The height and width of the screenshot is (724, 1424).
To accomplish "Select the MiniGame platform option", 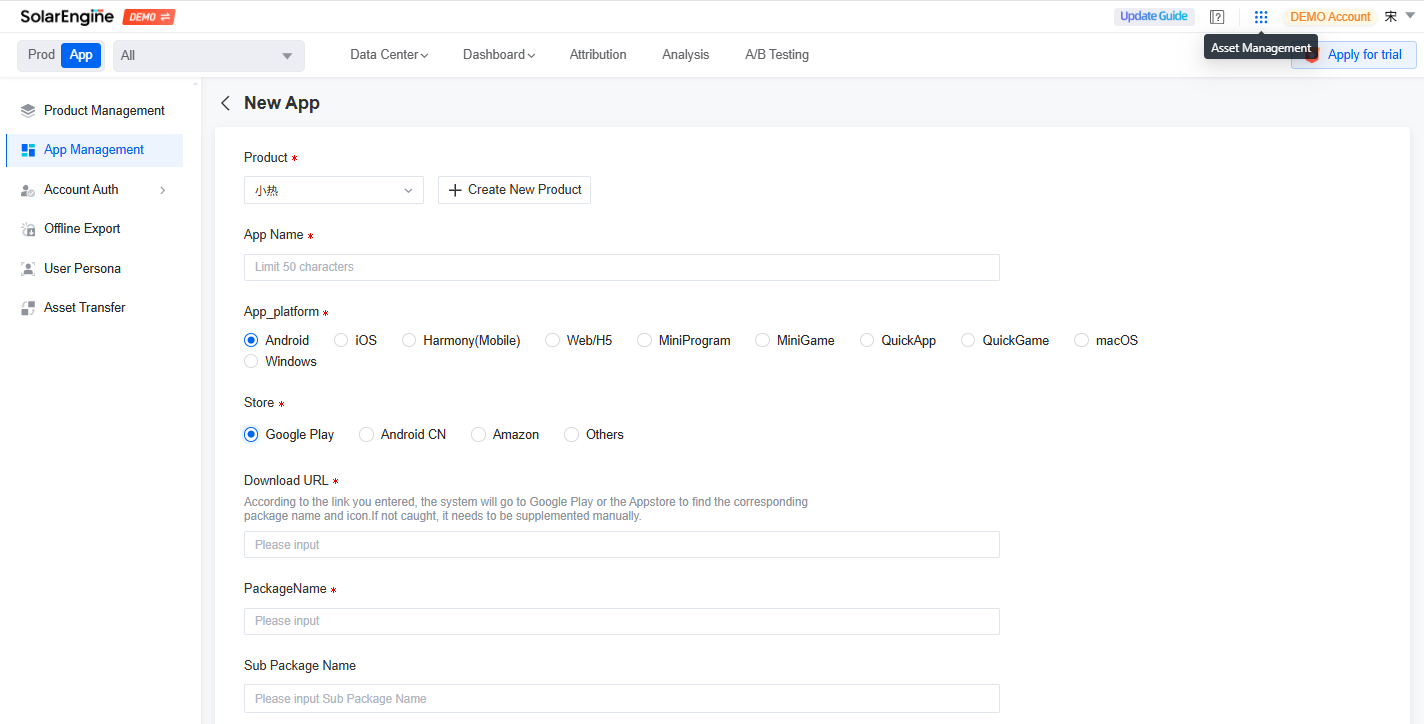I will [x=762, y=340].
